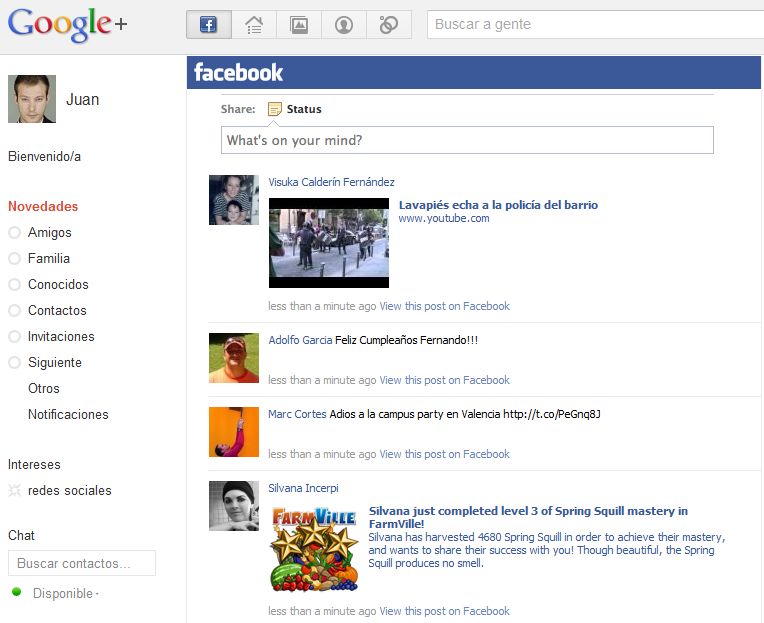Click the facebook logo in blue header
The width and height of the screenshot is (764, 623).
(238, 73)
